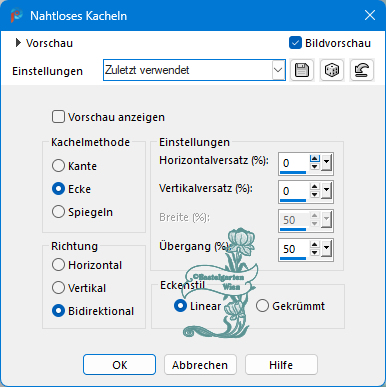386x387 pixels.
Task: Open the Horizontalversatz slider dropdown arrow
Action: click(x=327, y=162)
